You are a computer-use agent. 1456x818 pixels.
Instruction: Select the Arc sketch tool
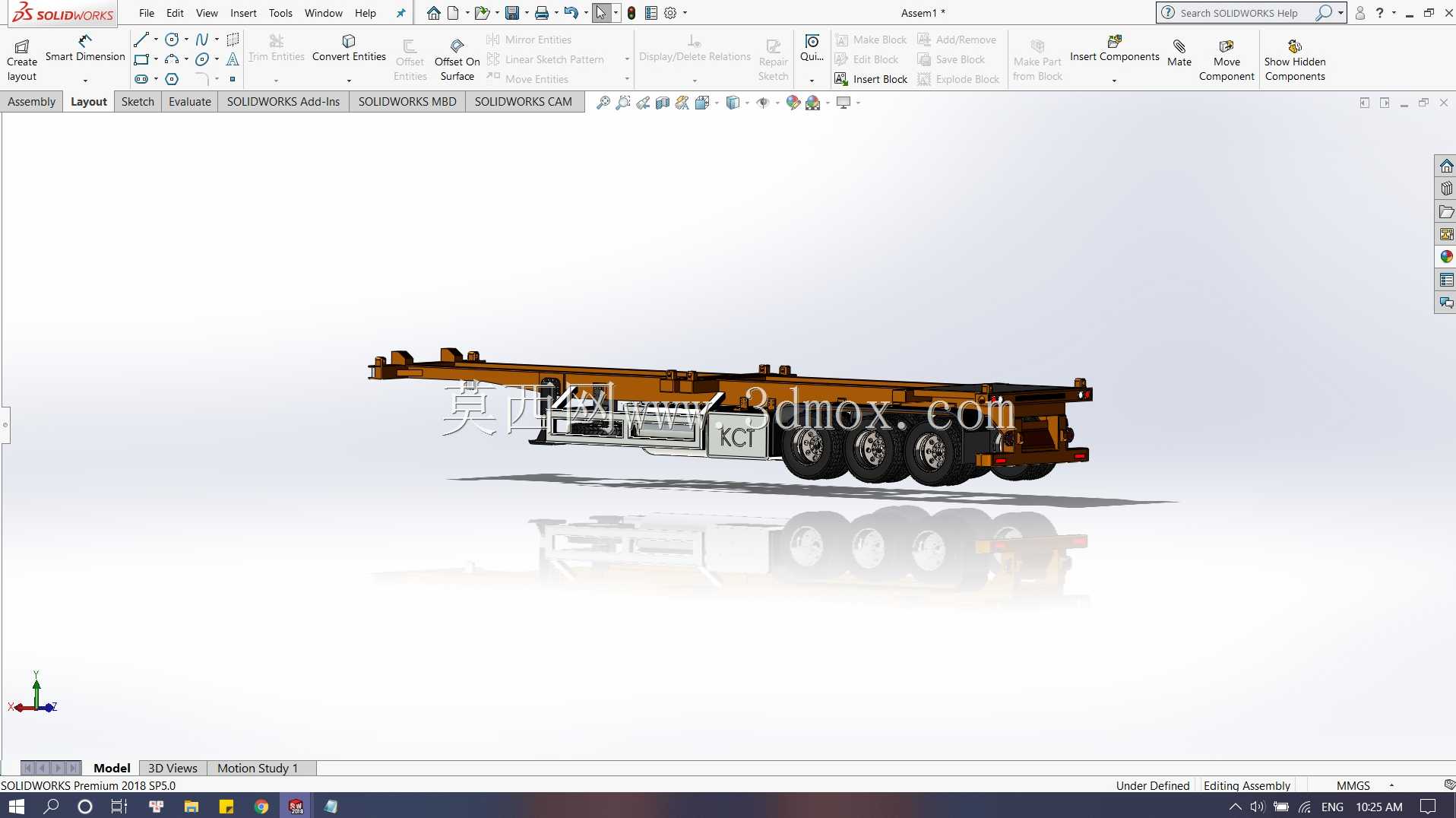(x=173, y=59)
